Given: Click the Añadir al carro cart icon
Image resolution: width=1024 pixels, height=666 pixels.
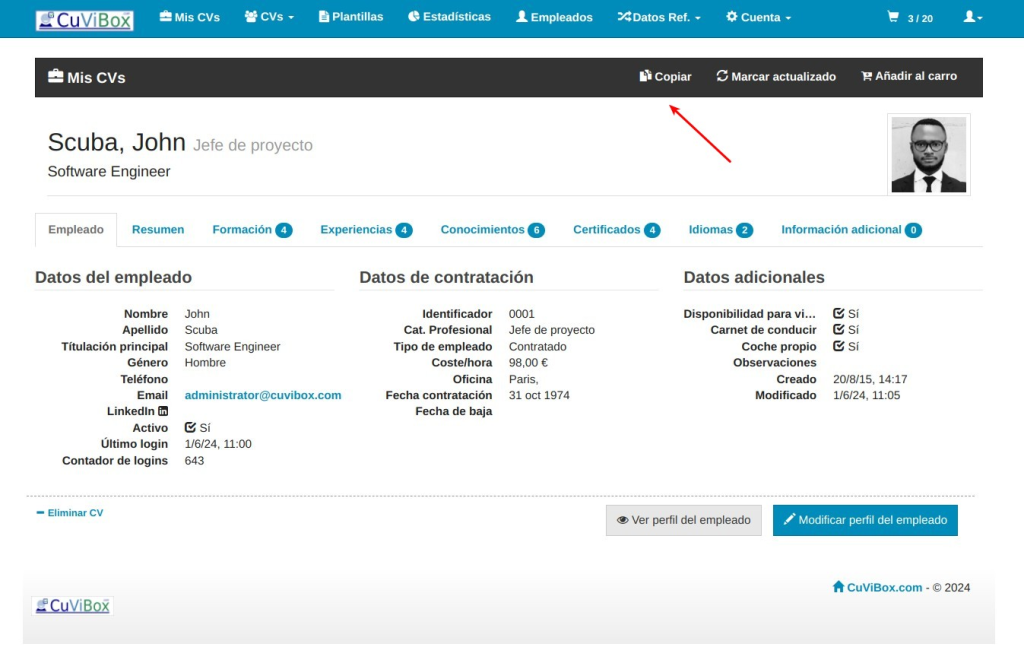Looking at the screenshot, I should coord(866,76).
